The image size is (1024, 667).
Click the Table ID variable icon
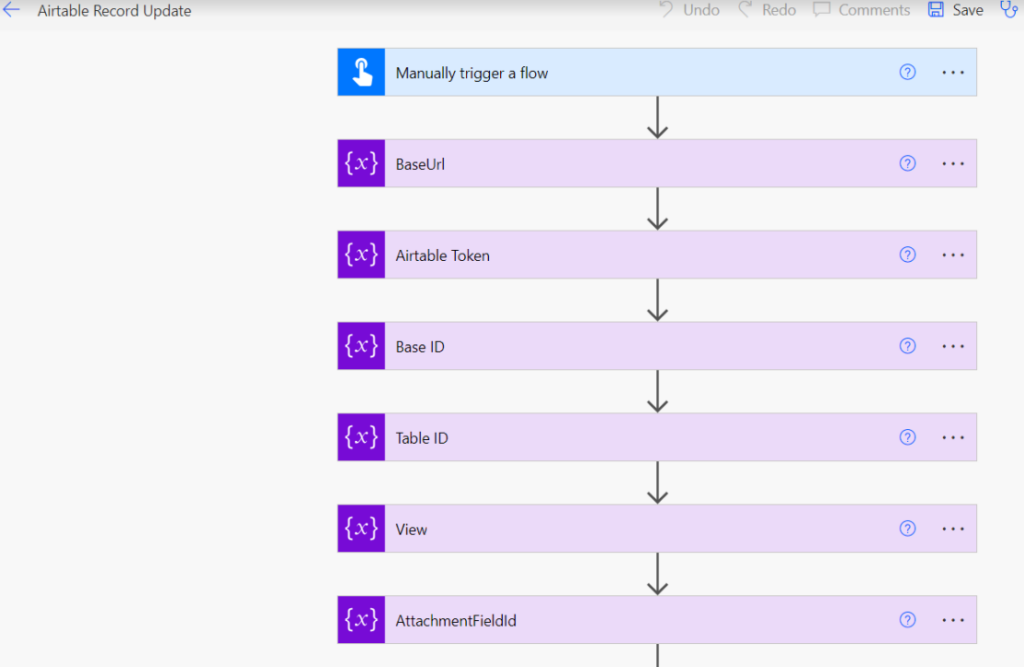point(361,437)
